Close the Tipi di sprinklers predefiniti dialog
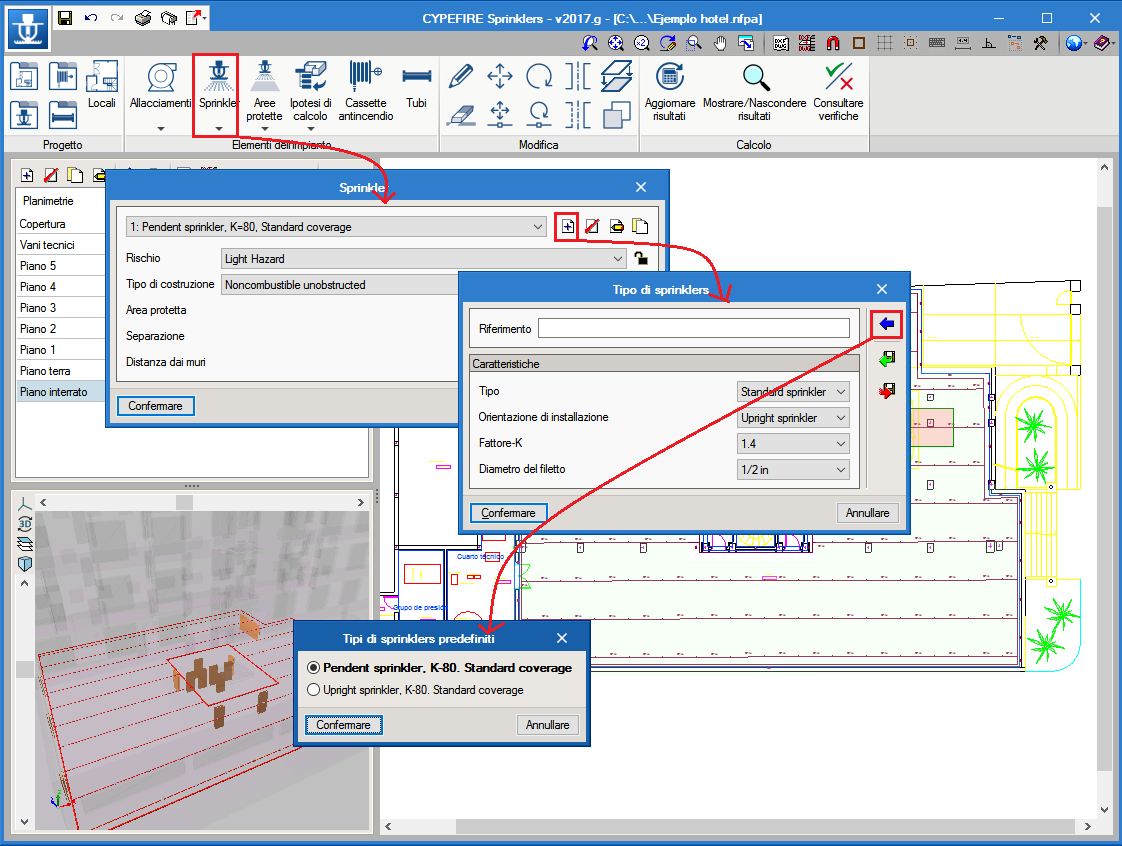 tap(562, 638)
